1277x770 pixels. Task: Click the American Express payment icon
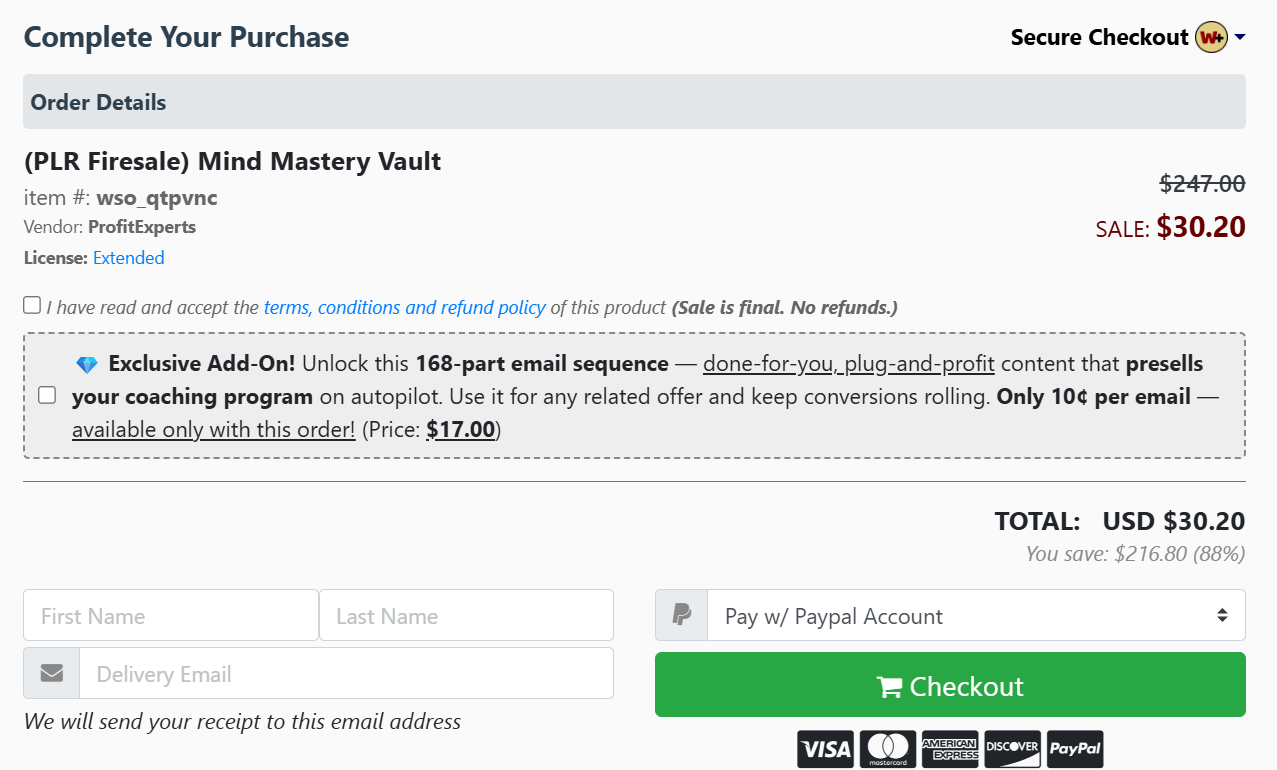coord(950,748)
